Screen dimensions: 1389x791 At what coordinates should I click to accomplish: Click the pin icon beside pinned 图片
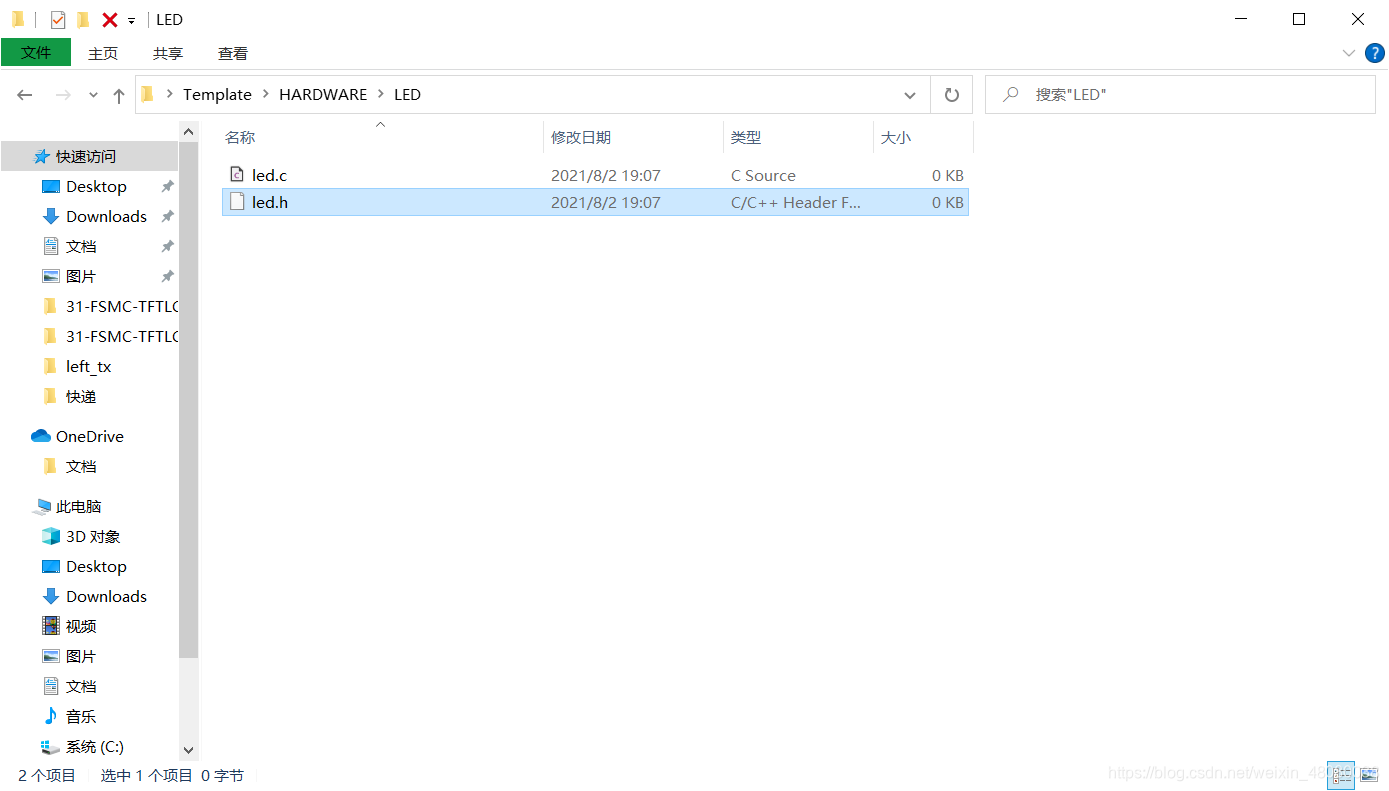pyautogui.click(x=167, y=277)
